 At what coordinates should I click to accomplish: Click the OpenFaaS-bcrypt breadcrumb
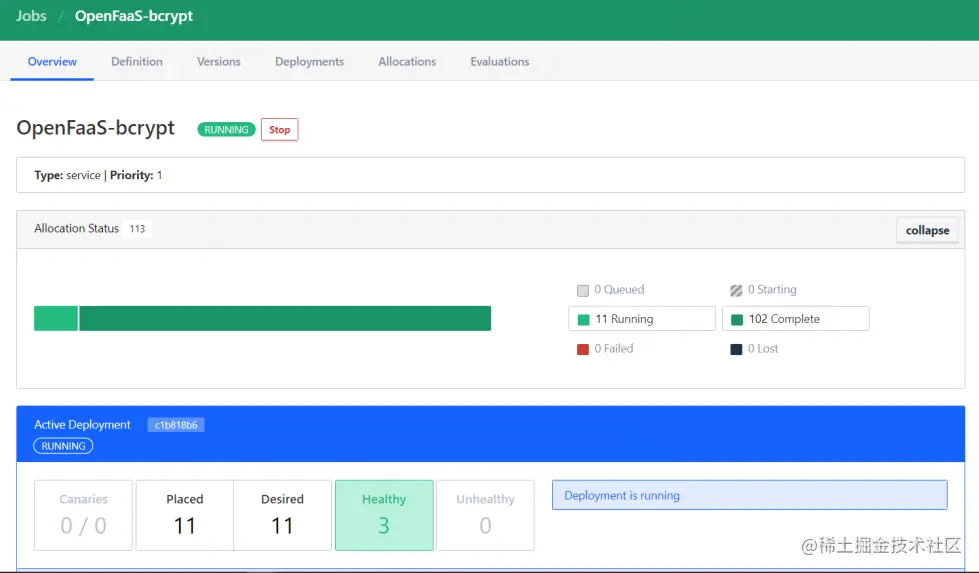[134, 16]
